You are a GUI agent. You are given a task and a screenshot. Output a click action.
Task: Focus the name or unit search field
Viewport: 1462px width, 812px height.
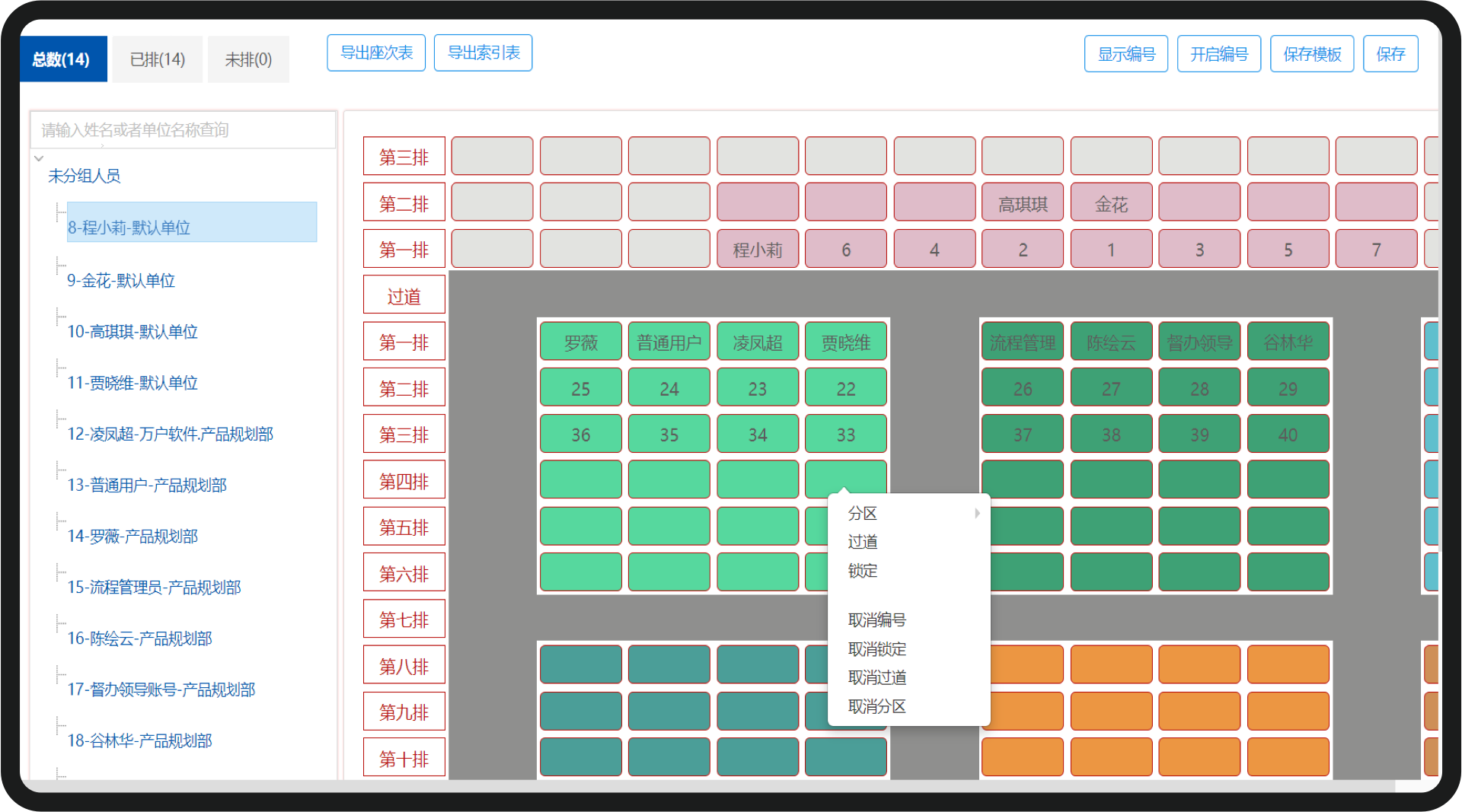[x=183, y=130]
